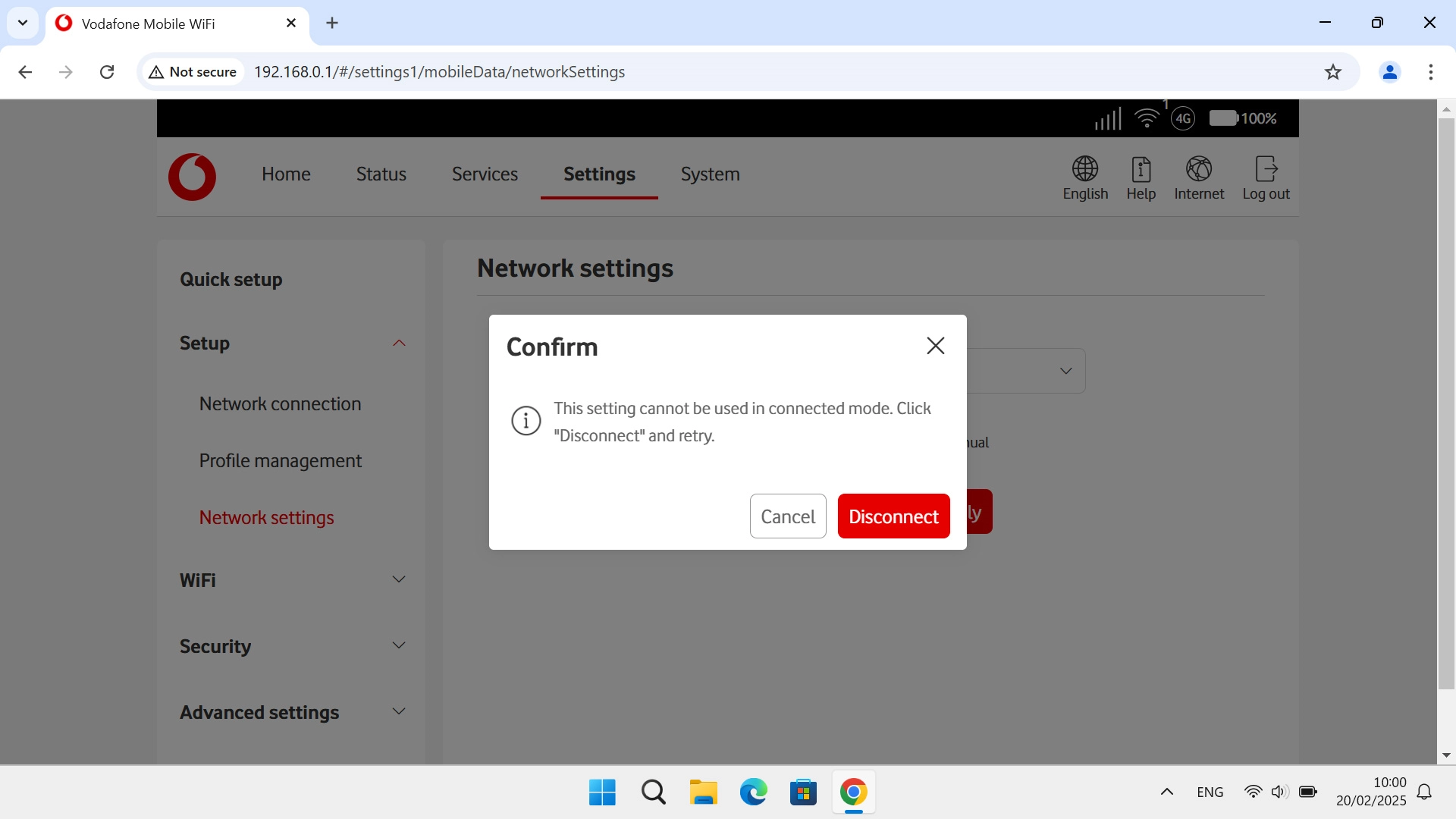Click Cancel in the Confirm dialog

787,516
